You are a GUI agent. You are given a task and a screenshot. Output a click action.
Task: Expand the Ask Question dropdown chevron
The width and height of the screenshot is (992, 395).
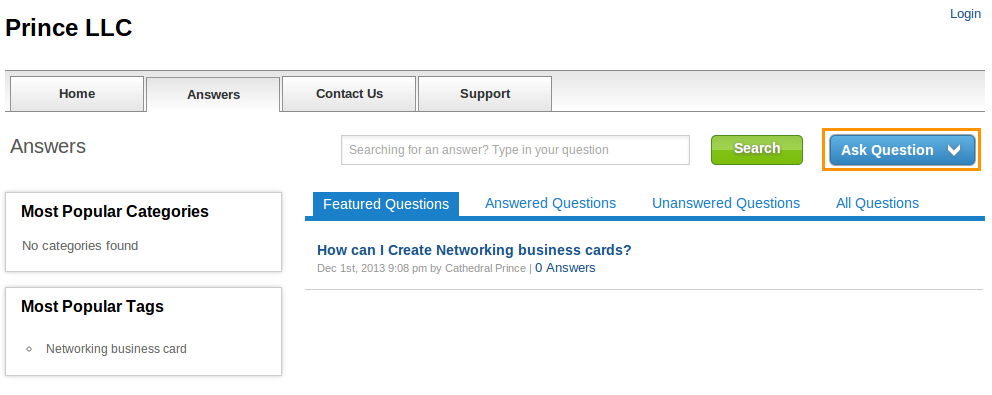click(954, 150)
